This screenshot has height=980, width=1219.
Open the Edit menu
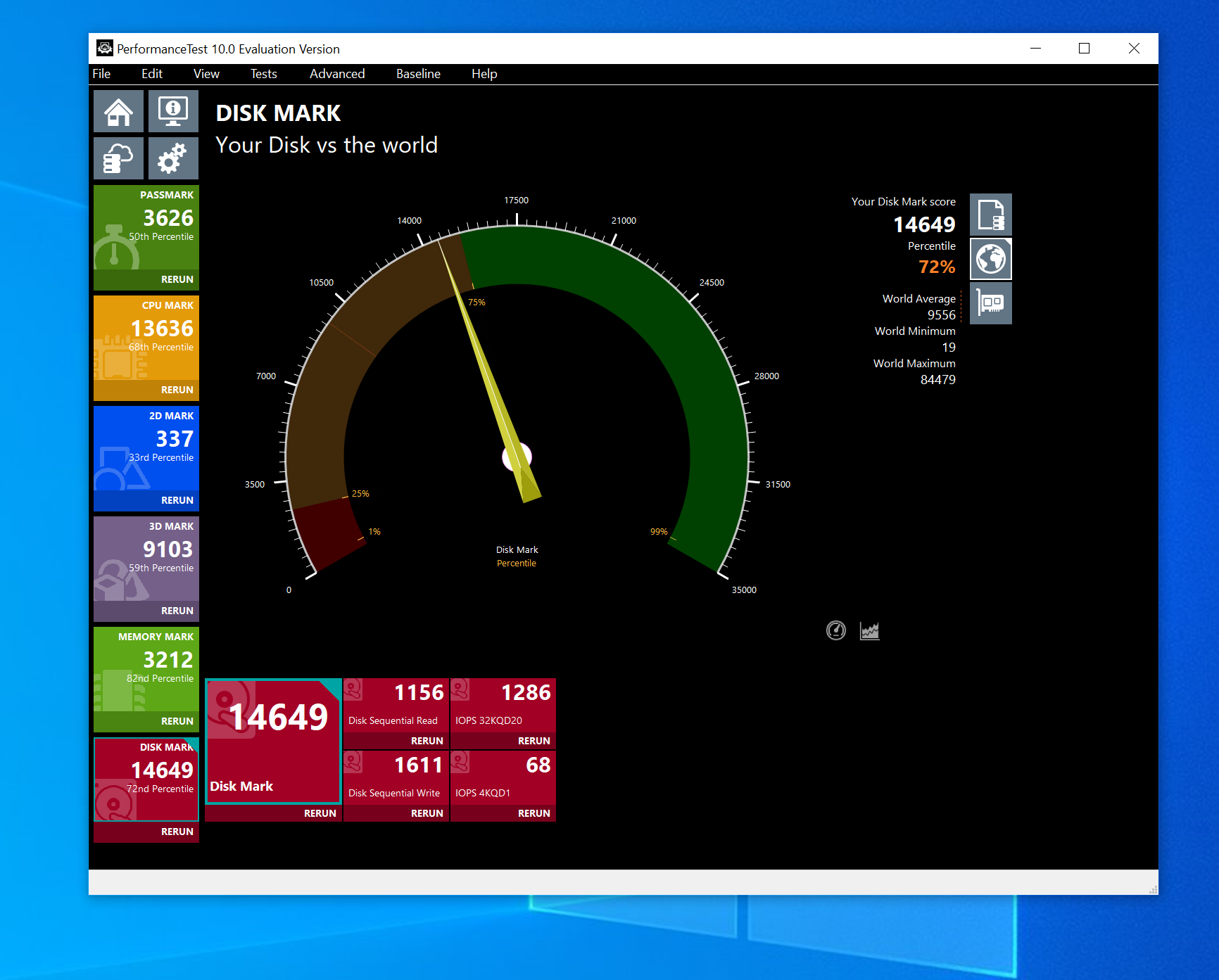tap(152, 74)
